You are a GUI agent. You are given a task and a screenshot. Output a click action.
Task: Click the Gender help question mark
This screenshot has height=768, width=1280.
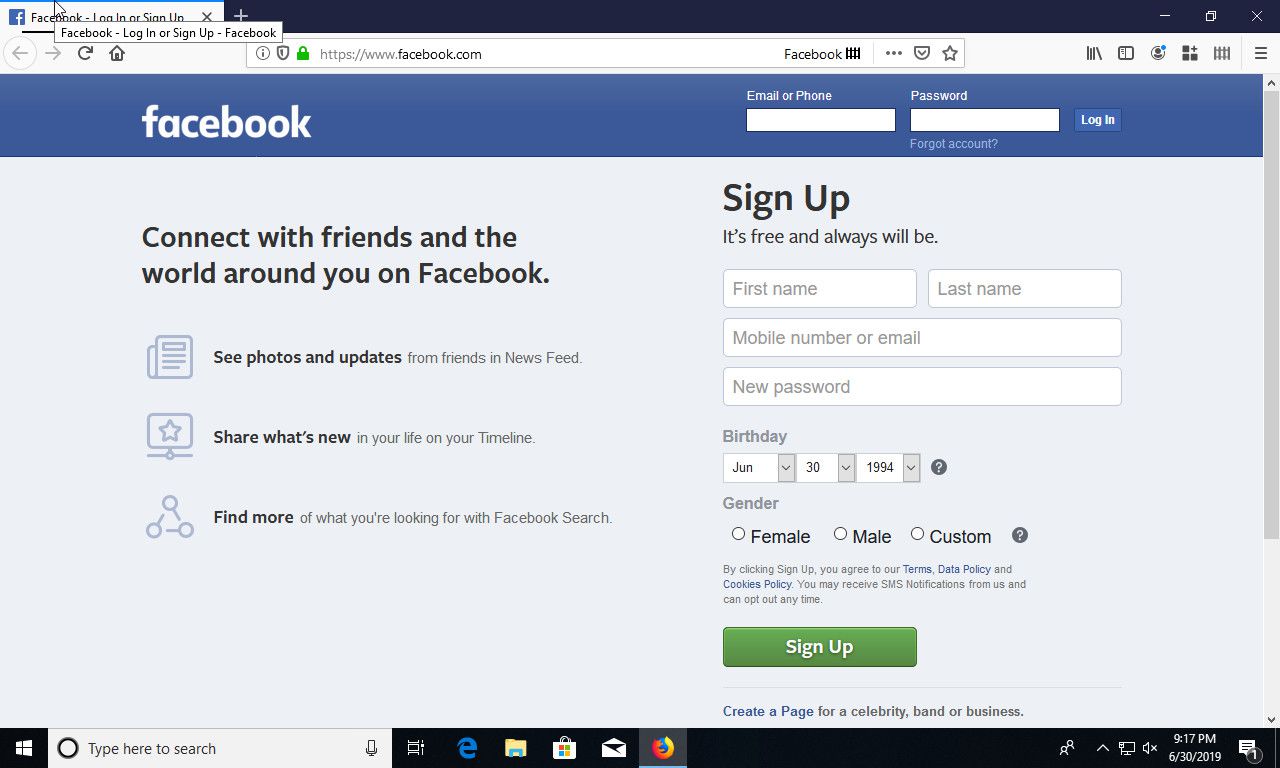click(x=1020, y=535)
